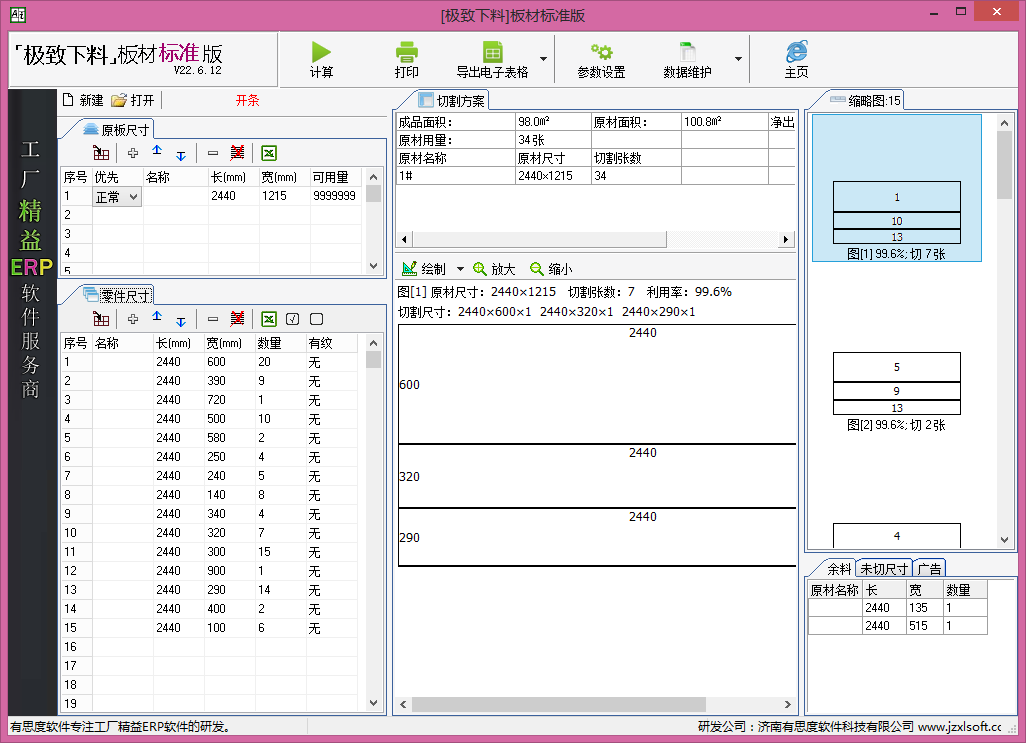The width and height of the screenshot is (1026, 743).
Task: Click the clear-all red cross icon in 零件尺寸 toolbar
Action: [237, 319]
